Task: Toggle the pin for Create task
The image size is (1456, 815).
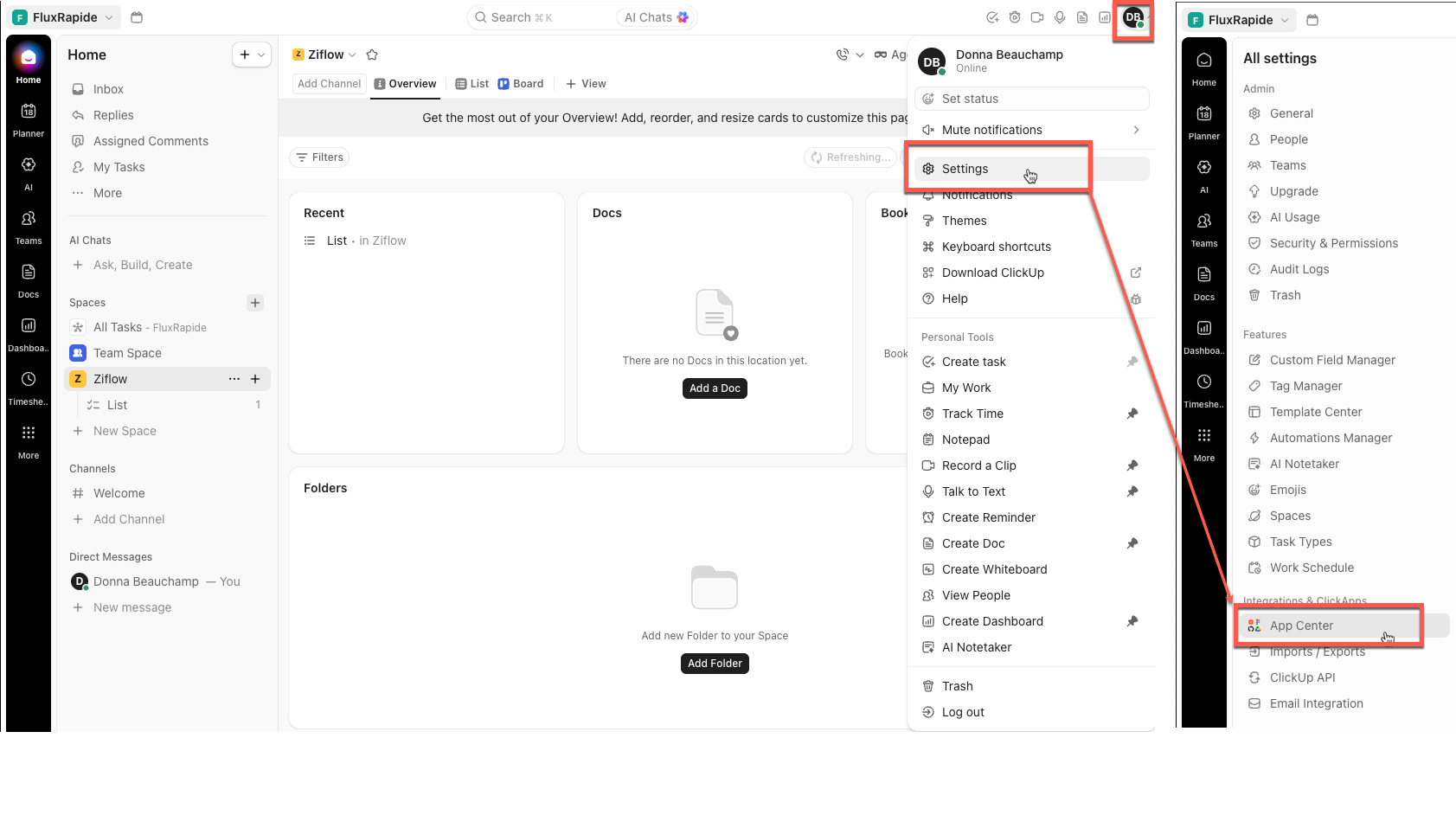Action: [x=1132, y=362]
